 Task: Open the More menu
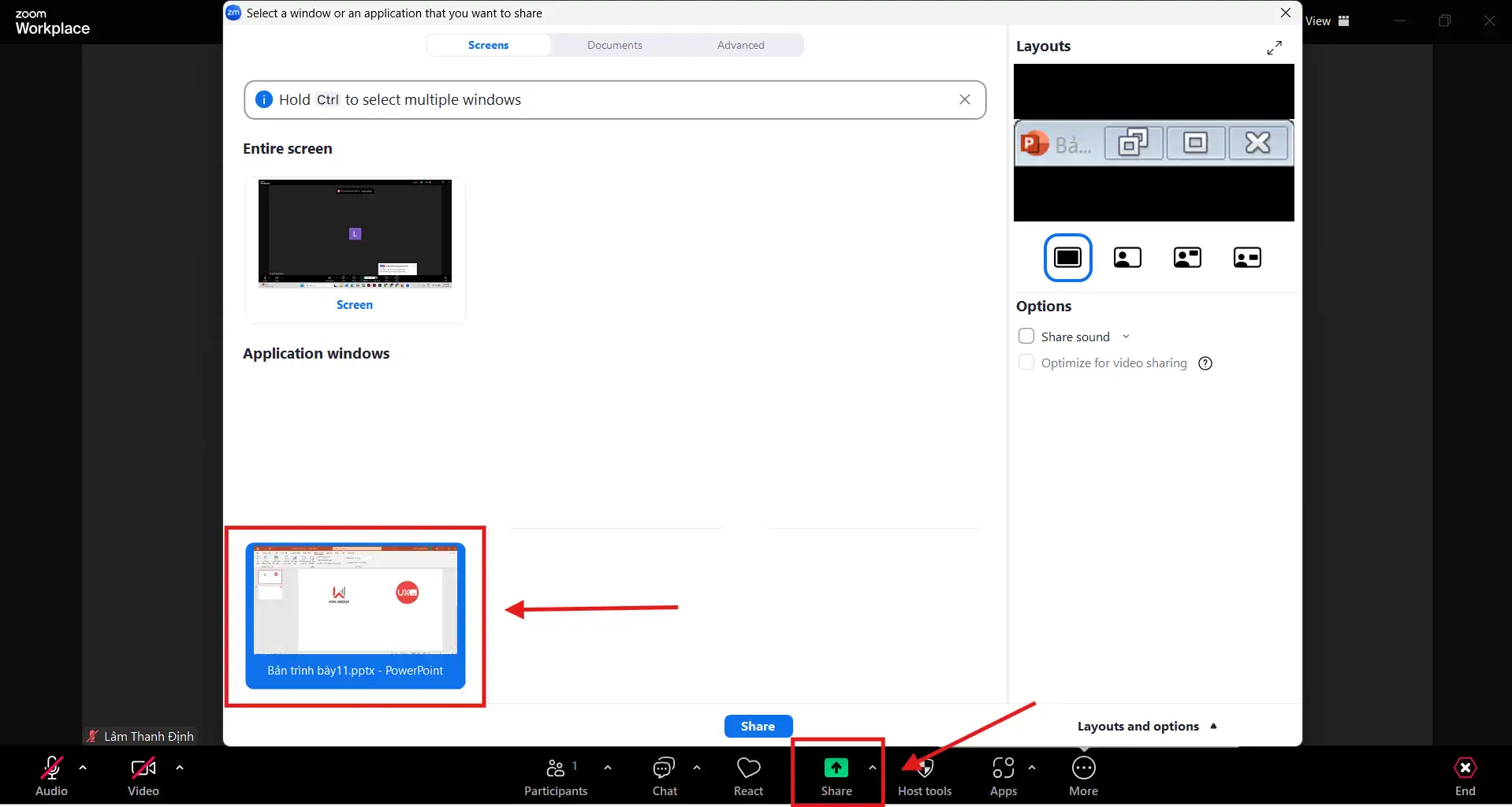click(1083, 775)
